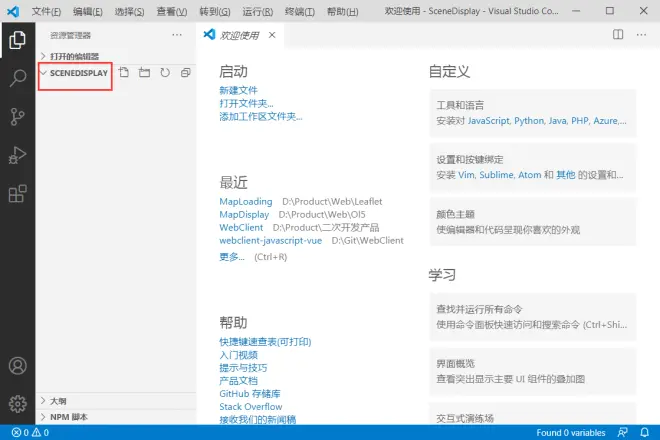Screen dimensions: 660x440
Task: Expand the 大纲 section
Action: click(116, 401)
